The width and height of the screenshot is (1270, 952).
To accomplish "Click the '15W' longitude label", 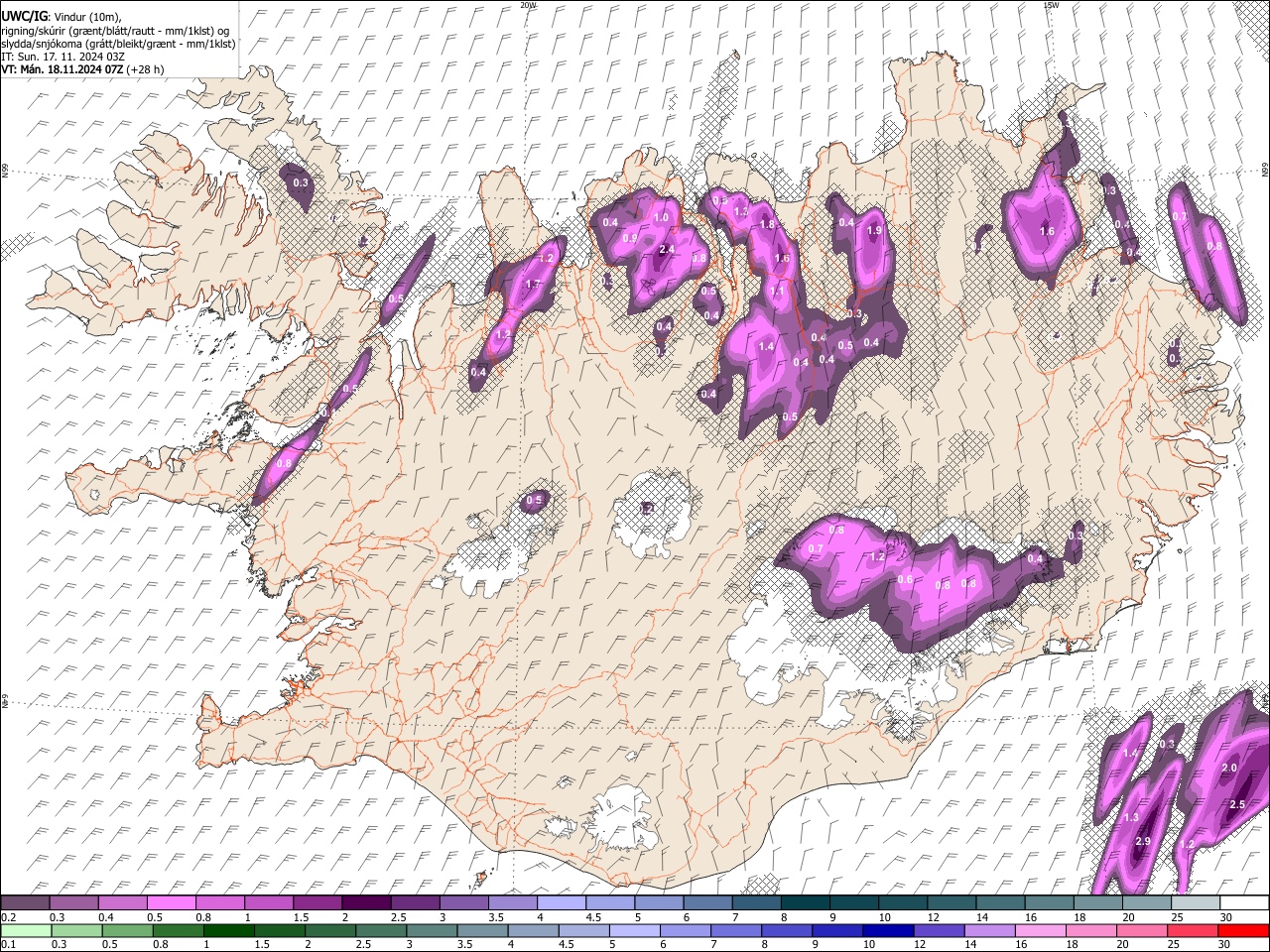I will pos(1051,4).
